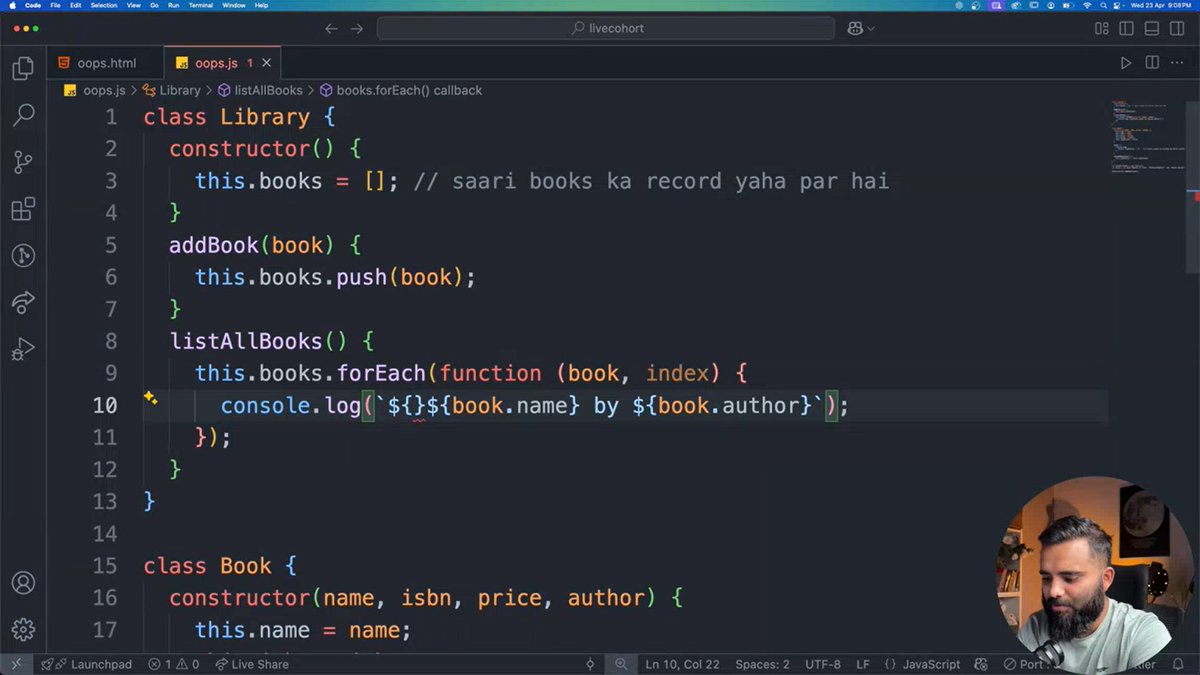This screenshot has height=675, width=1200.
Task: Open Run and Debug view
Action: (x=23, y=349)
